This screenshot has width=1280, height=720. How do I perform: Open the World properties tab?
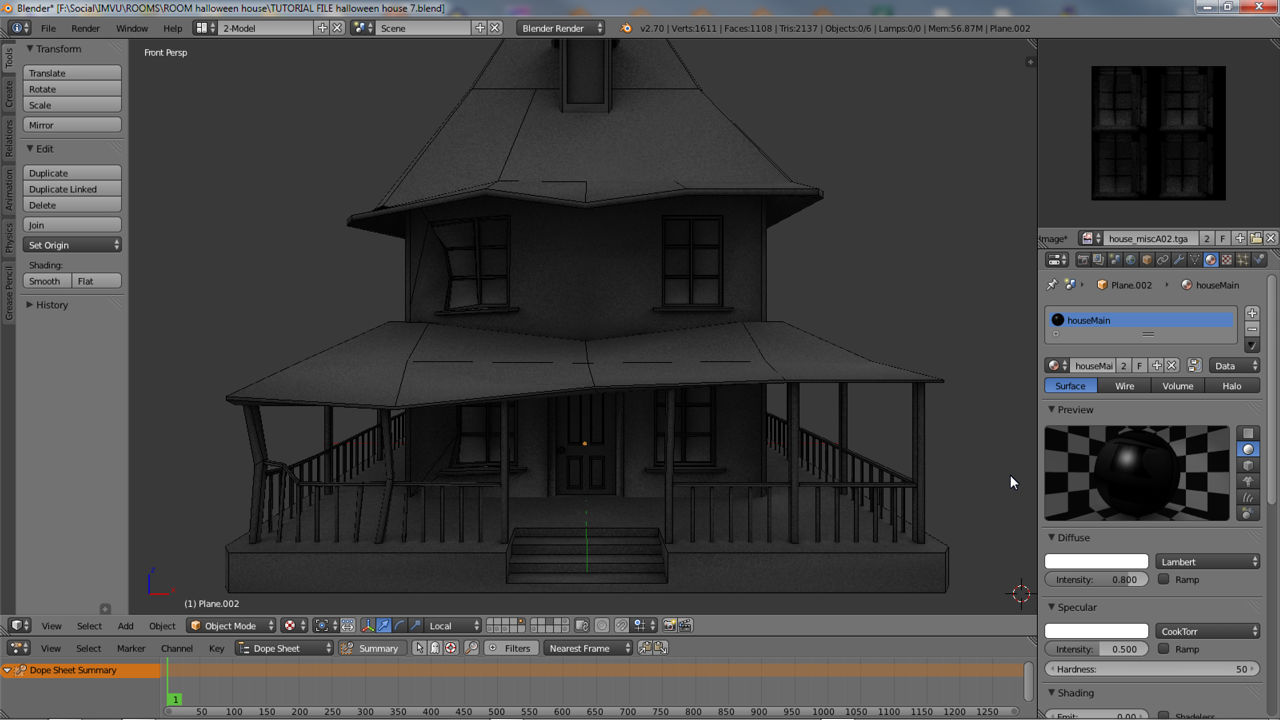coord(1131,260)
